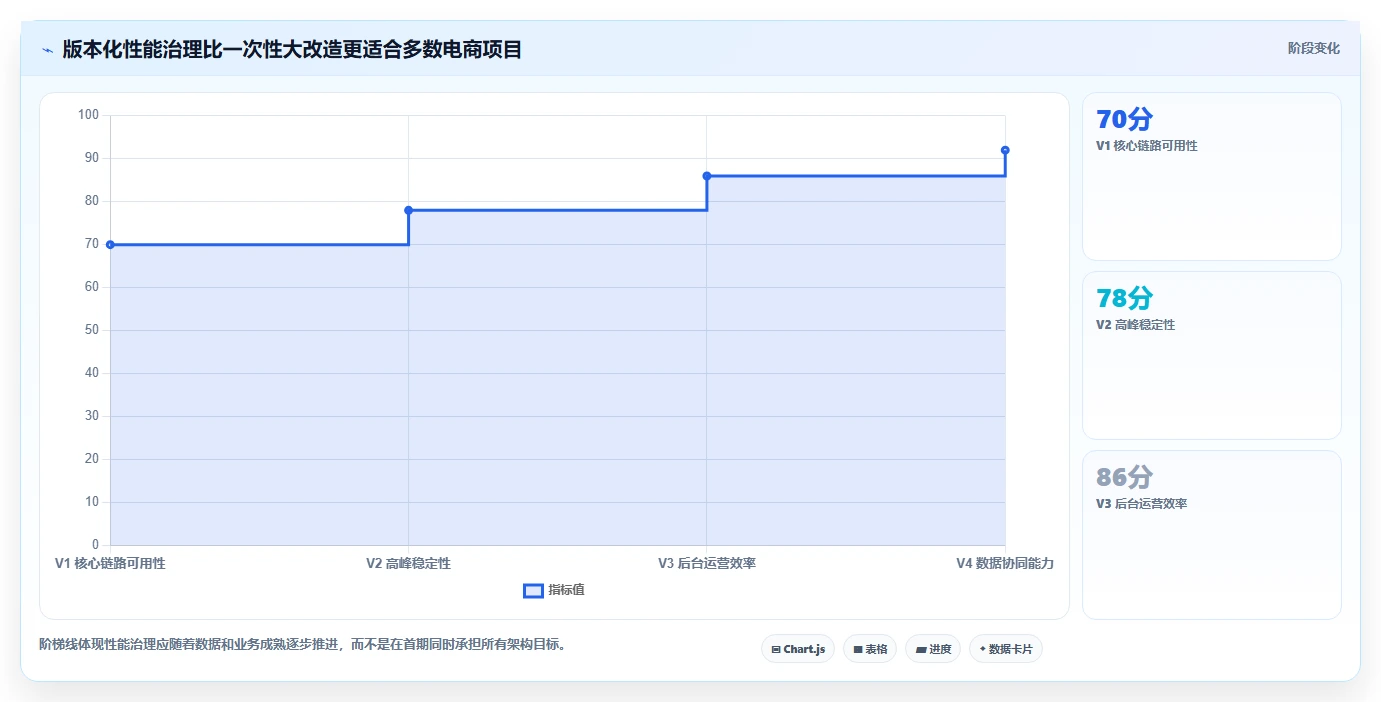Select the Chart.js tag button

(x=798, y=649)
